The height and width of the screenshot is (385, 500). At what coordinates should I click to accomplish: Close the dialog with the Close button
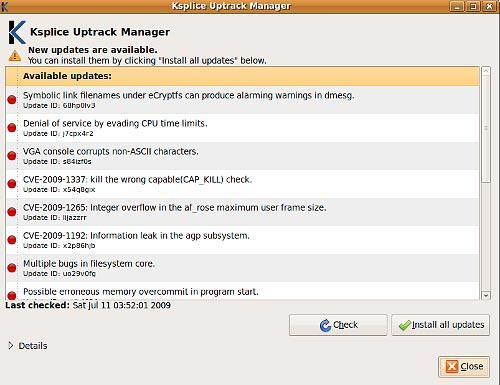tap(464, 367)
